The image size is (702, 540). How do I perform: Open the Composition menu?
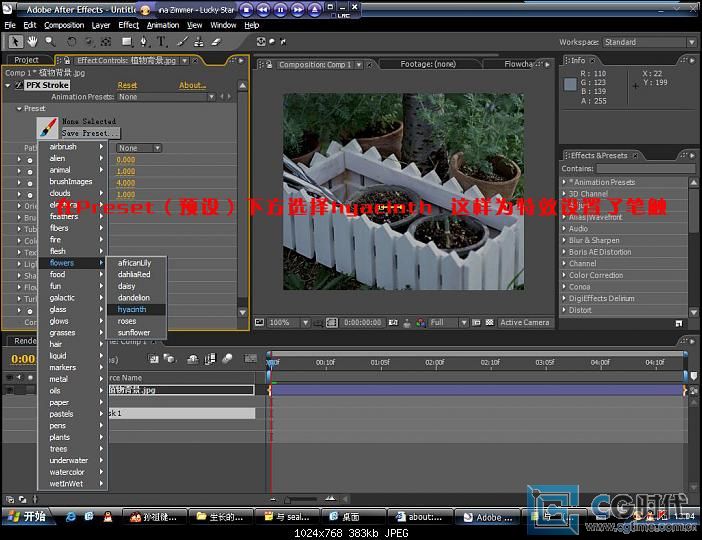pos(64,25)
